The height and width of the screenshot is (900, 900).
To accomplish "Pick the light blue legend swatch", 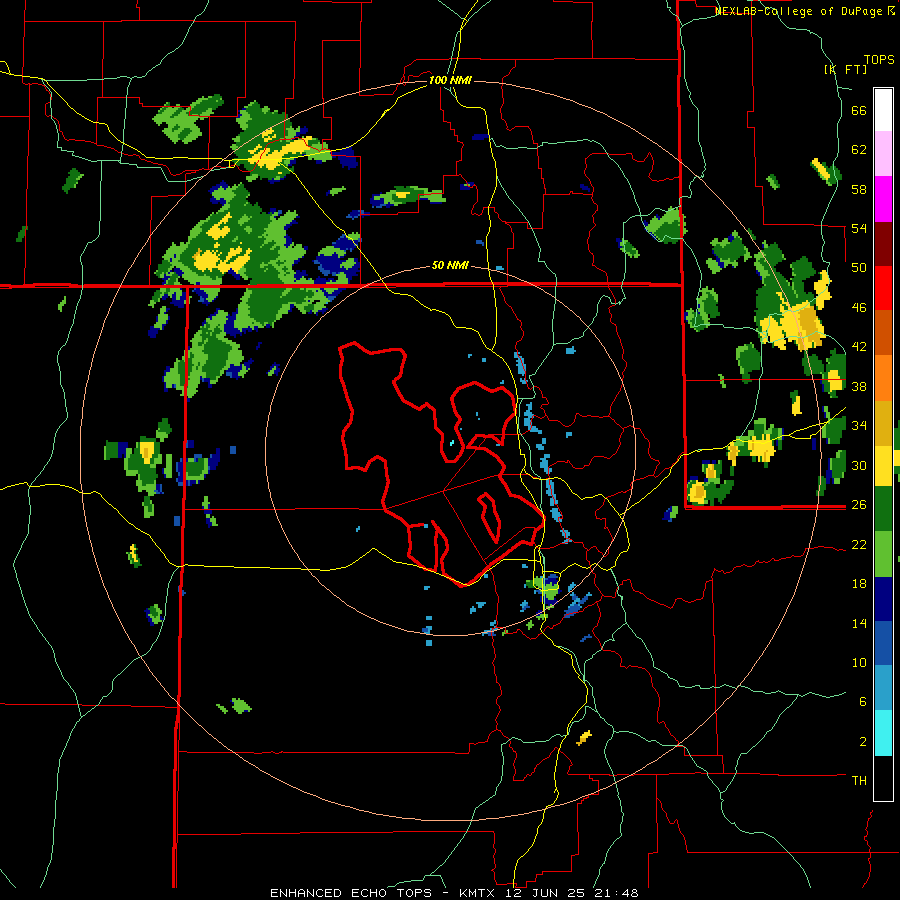I will [883, 689].
